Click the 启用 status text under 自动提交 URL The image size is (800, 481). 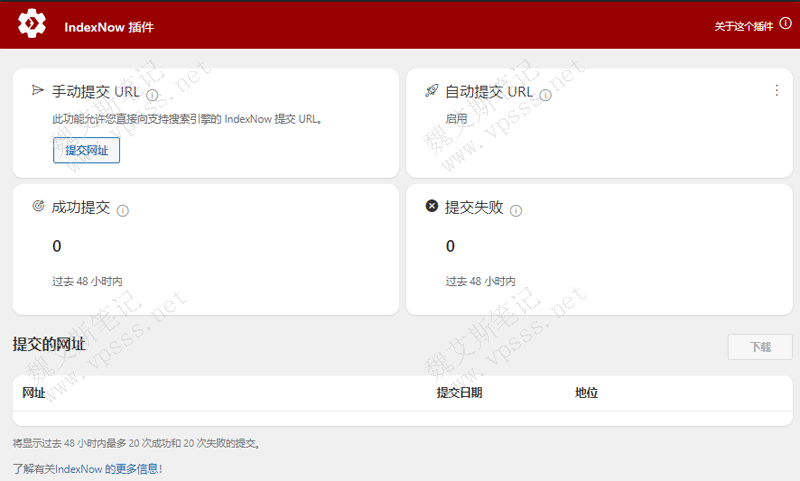coord(456,118)
